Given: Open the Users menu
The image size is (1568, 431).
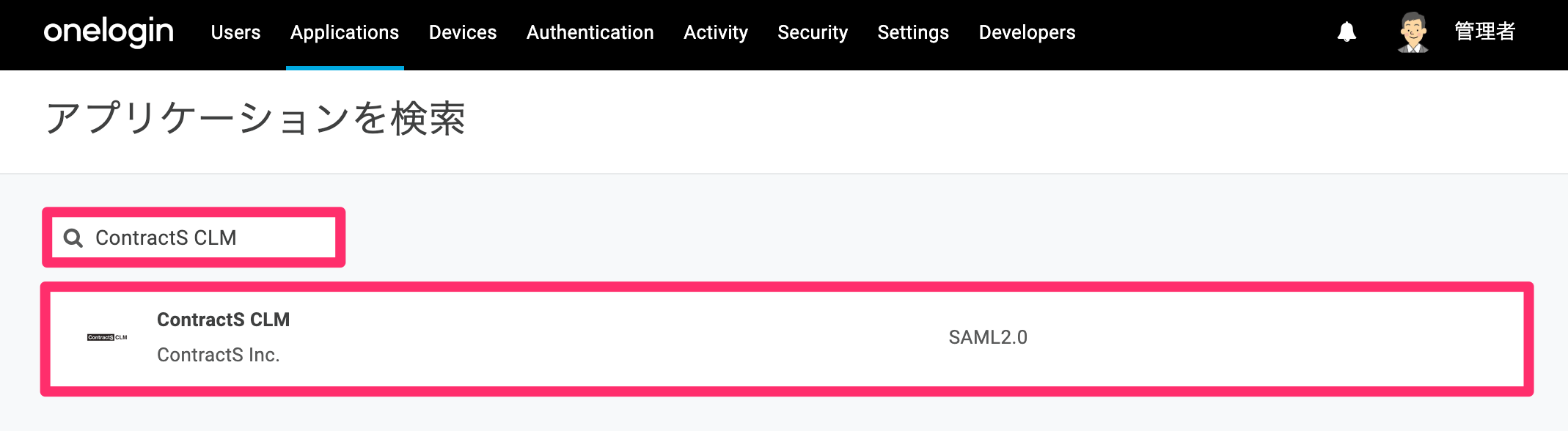Looking at the screenshot, I should pos(235,32).
